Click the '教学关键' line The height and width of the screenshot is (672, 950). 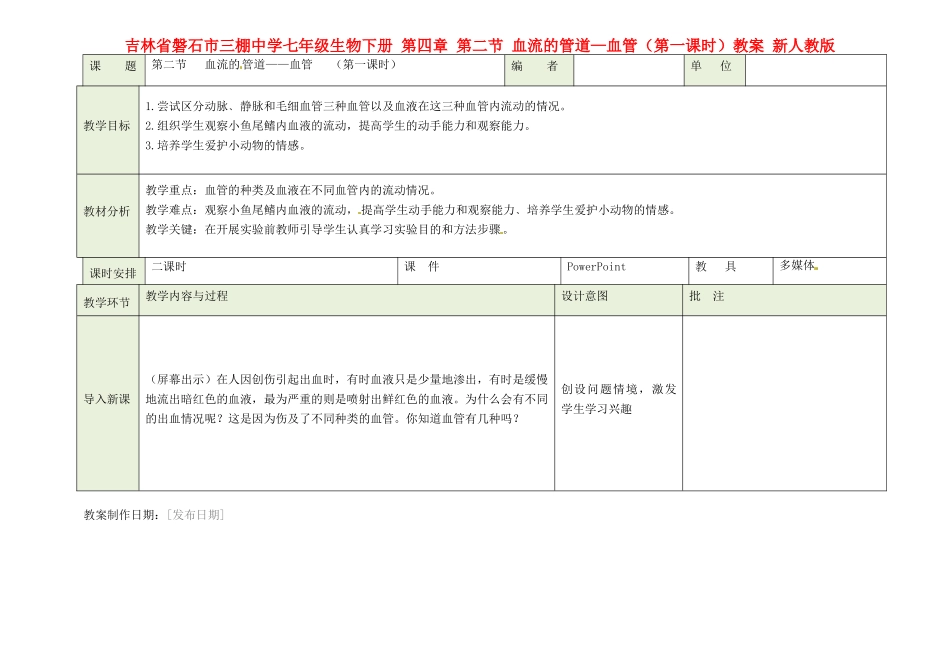[327, 230]
